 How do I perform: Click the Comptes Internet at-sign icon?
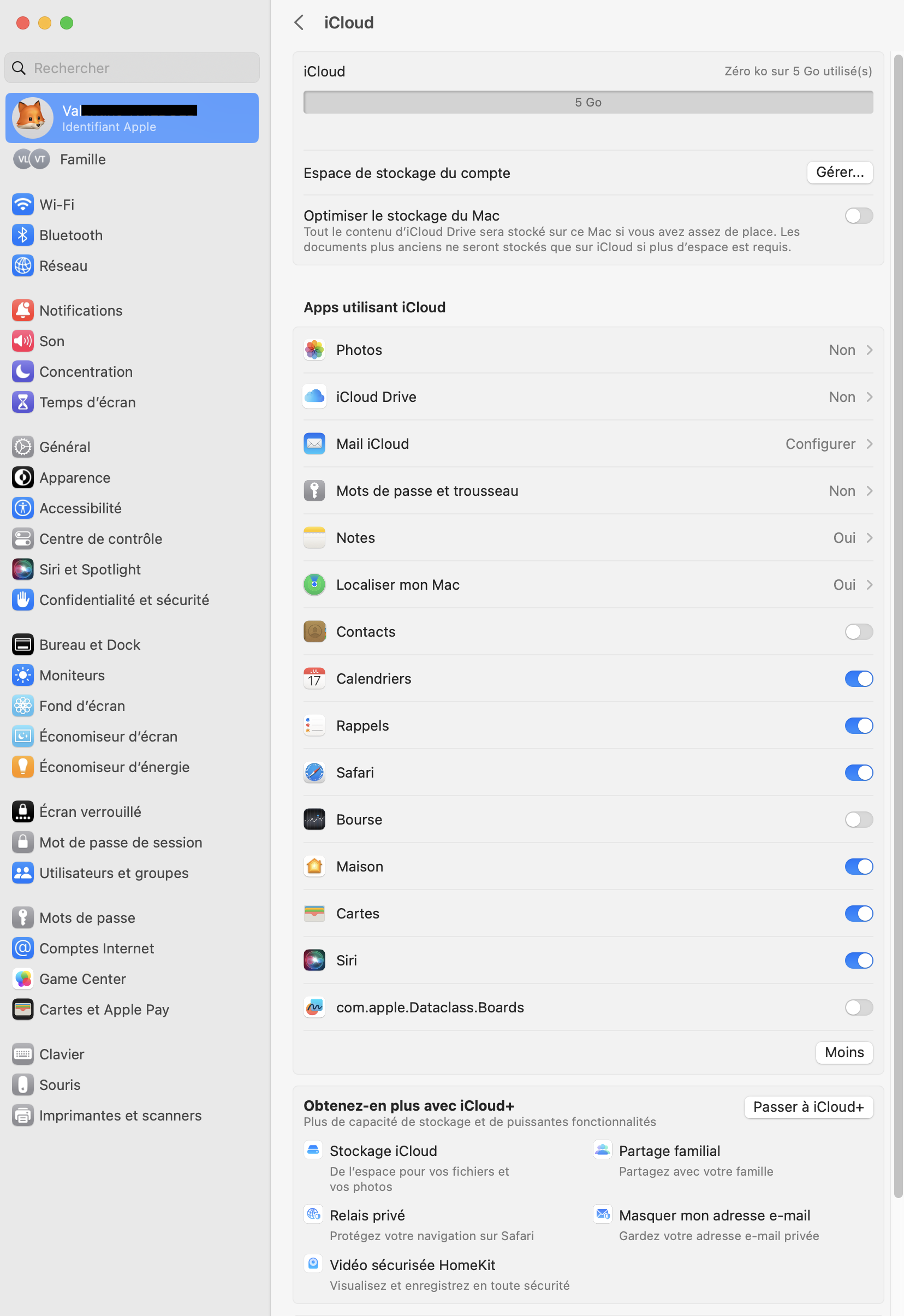[23, 949]
